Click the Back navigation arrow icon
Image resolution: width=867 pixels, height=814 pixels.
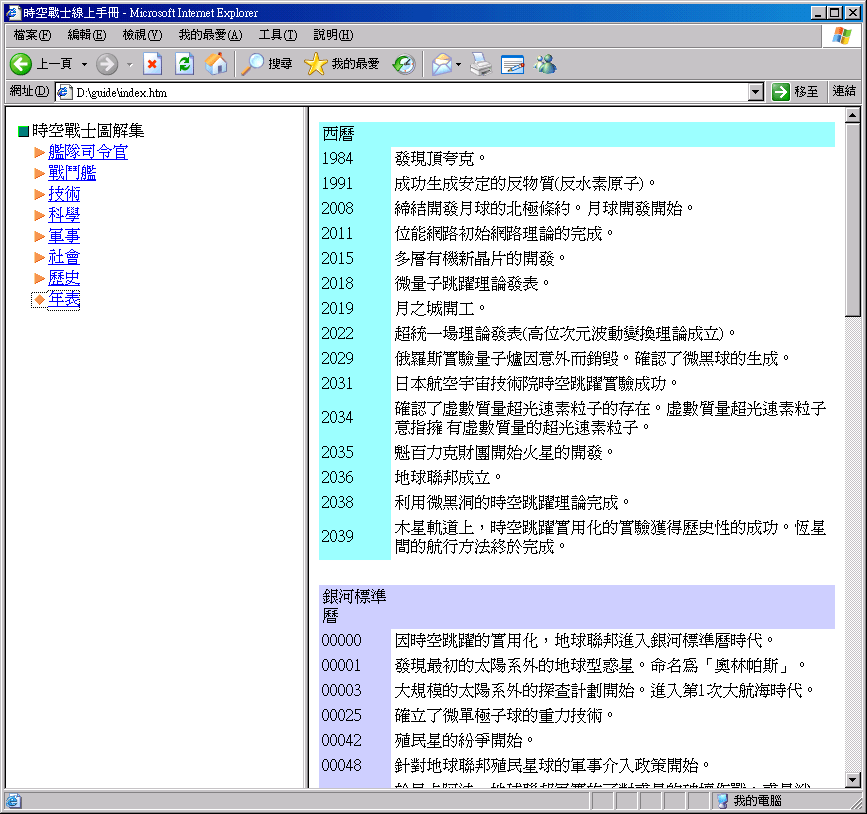point(22,64)
